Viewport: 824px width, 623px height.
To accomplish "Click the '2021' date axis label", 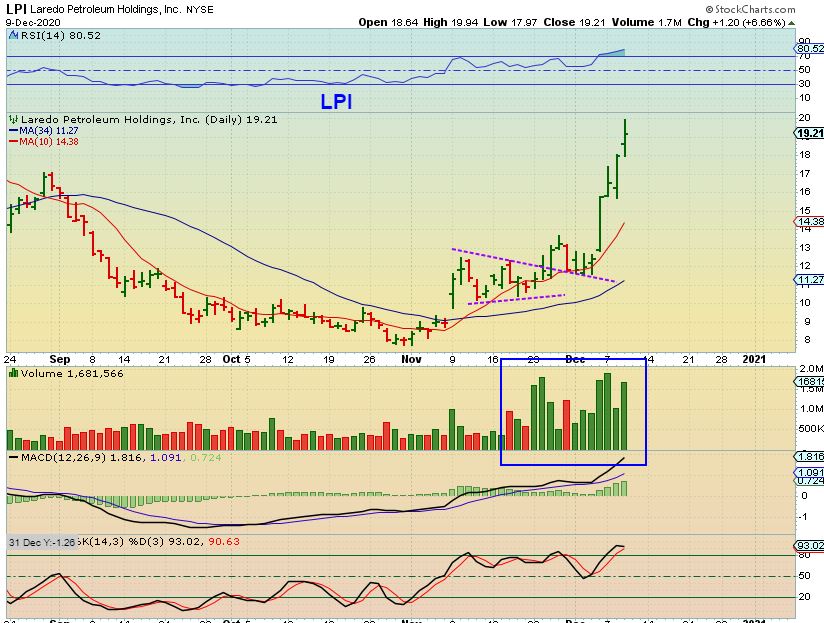I will (754, 359).
